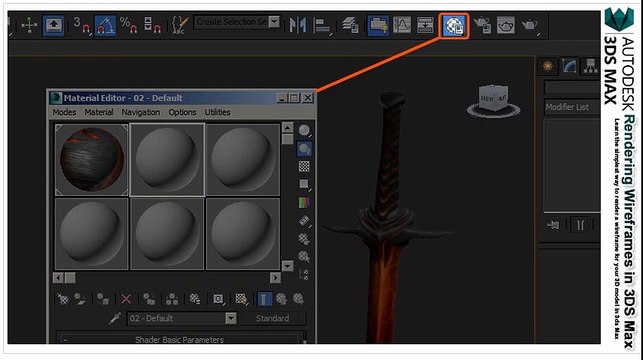
Task: Open the Material menu
Action: (x=99, y=112)
